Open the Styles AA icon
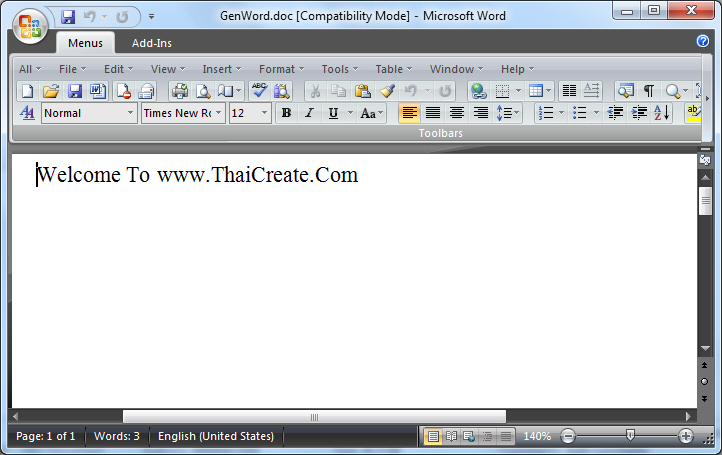Image resolution: width=722 pixels, height=455 pixels. (28, 113)
